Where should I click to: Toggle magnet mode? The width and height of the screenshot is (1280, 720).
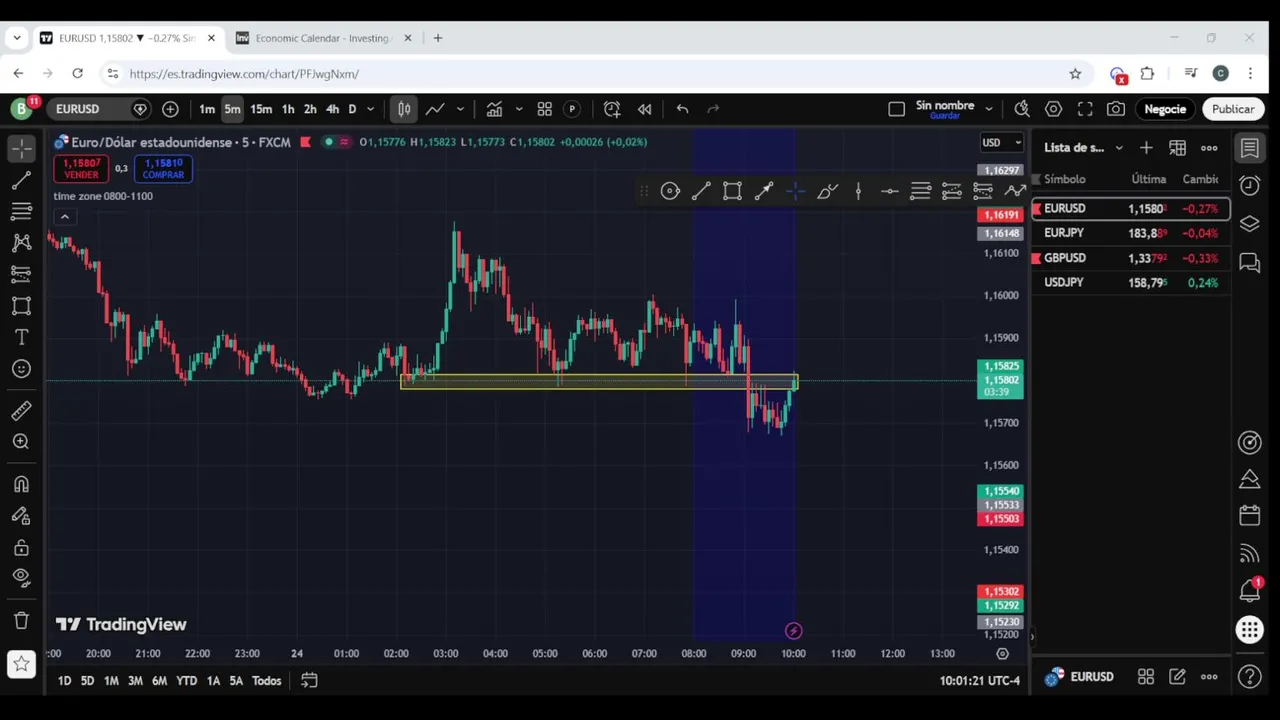click(x=21, y=484)
